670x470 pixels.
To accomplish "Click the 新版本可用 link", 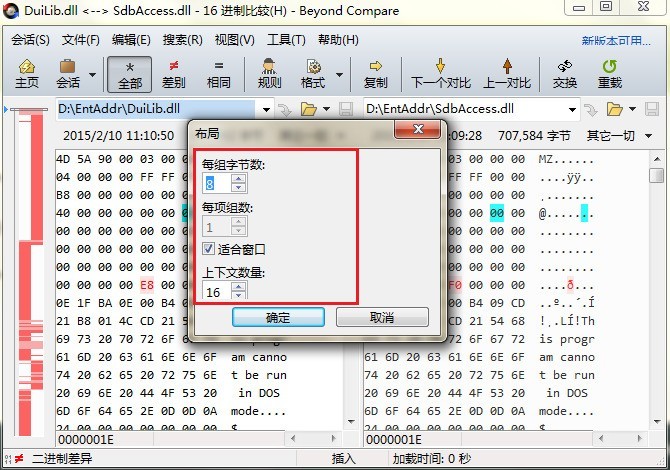I will pyautogui.click(x=616, y=41).
